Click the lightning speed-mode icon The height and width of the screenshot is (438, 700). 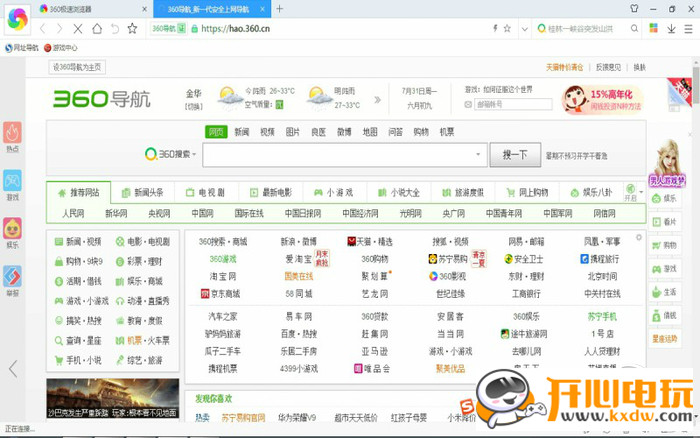pos(495,29)
